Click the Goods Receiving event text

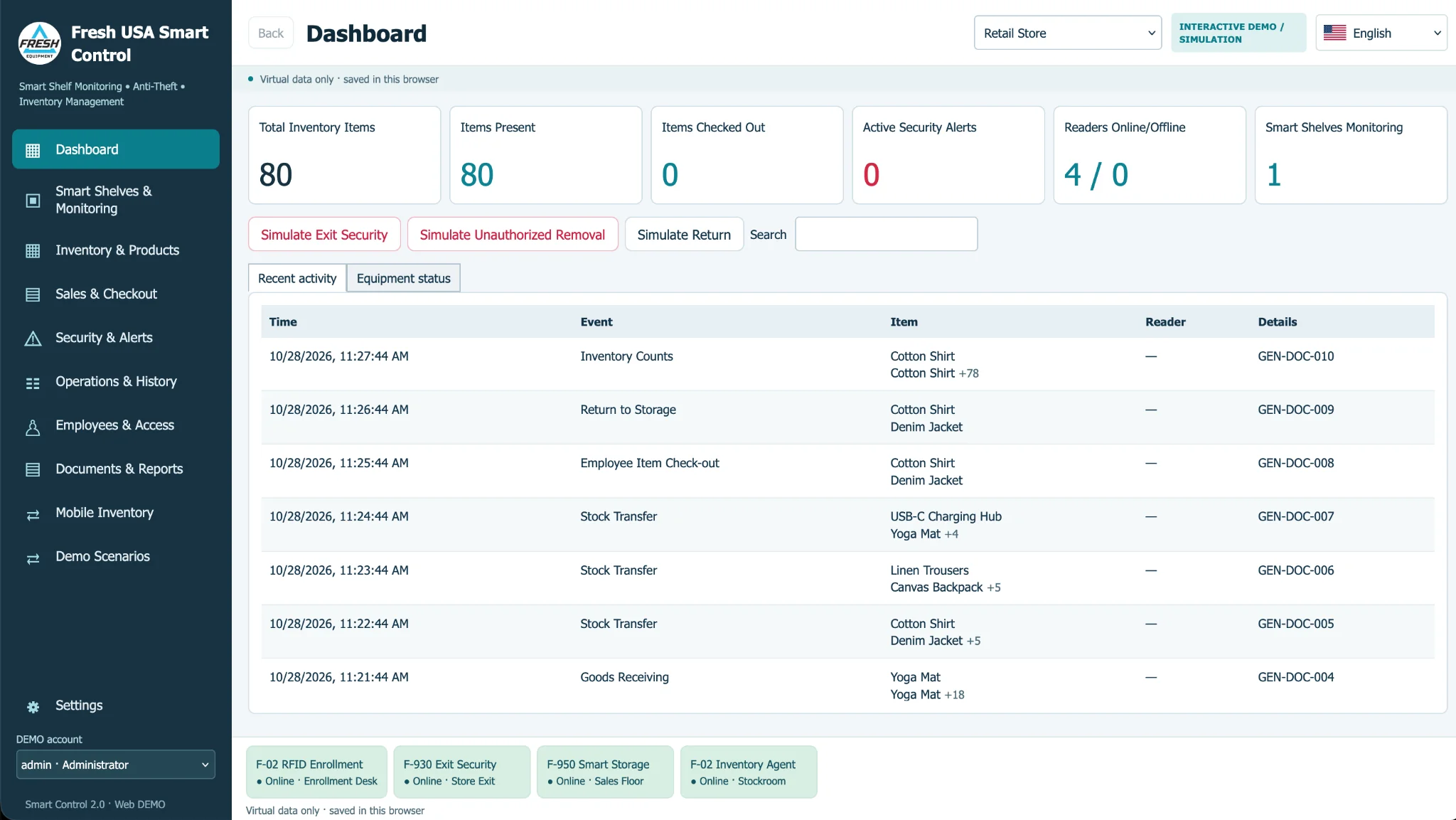tap(624, 677)
